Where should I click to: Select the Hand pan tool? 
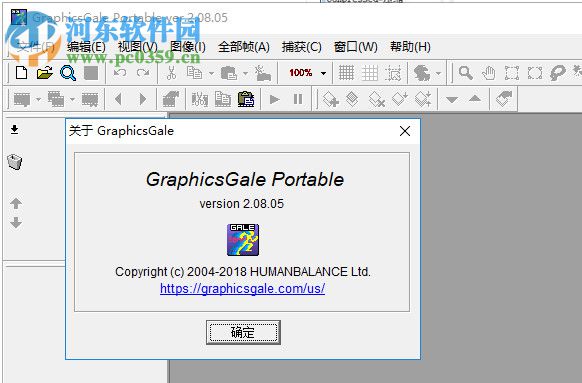[488, 73]
